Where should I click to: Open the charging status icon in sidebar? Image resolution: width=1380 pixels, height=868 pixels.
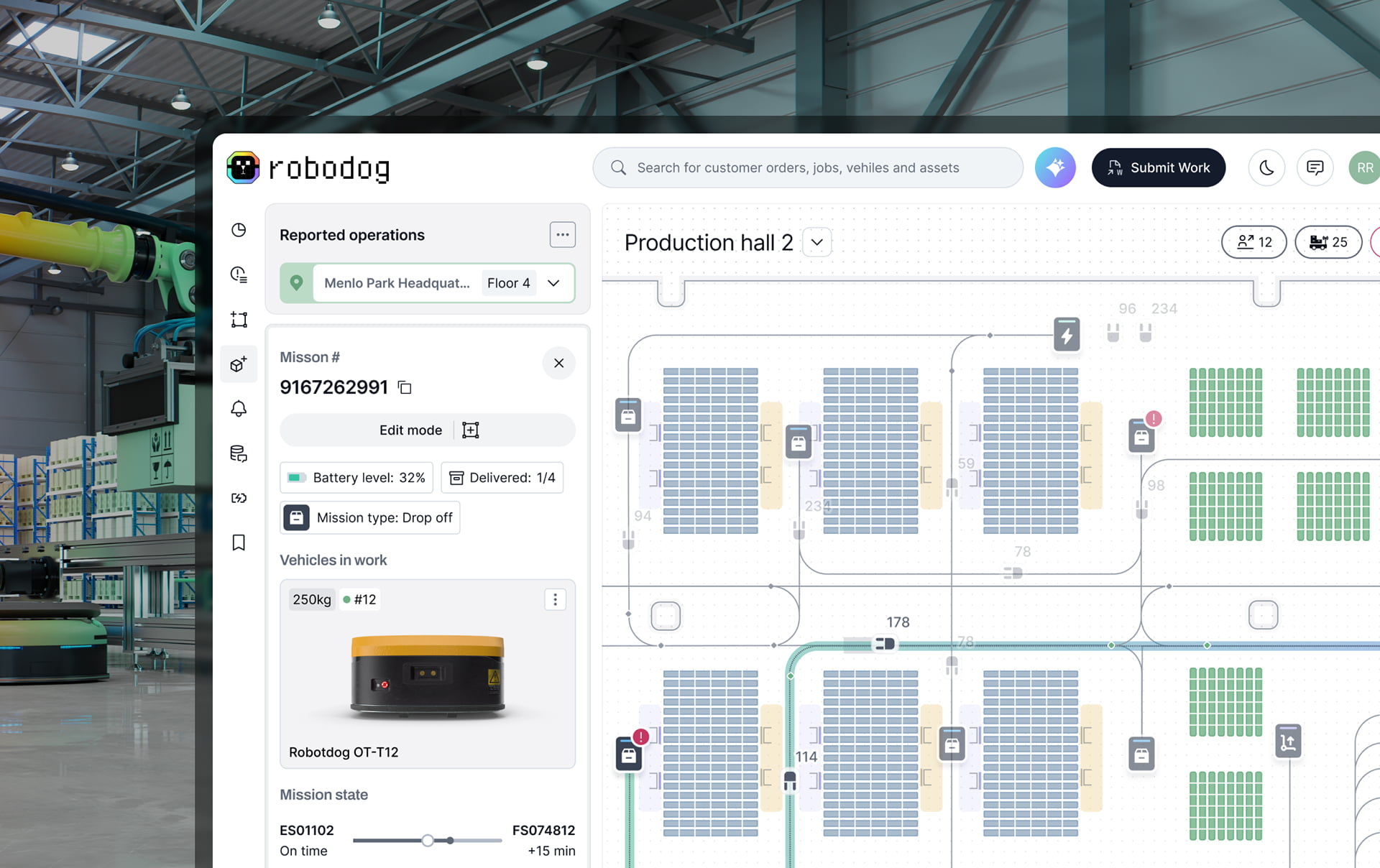[239, 498]
